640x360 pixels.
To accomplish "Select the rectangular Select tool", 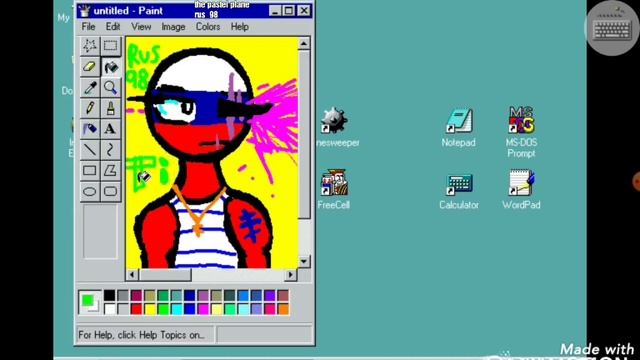I will 111,46.
